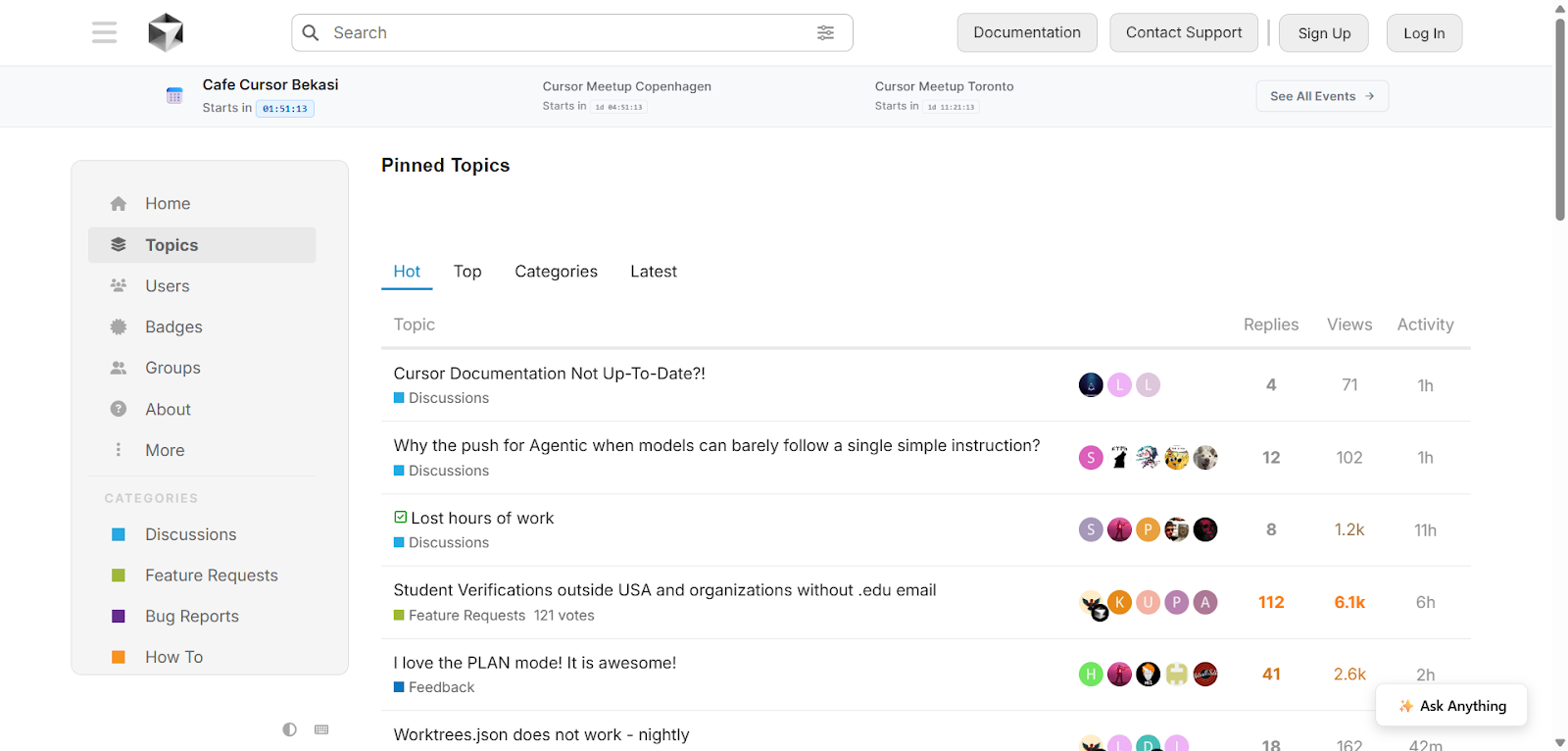Click the S avatar in the Agentic topic row
Viewport: 1568px width, 751px height.
pos(1091,458)
